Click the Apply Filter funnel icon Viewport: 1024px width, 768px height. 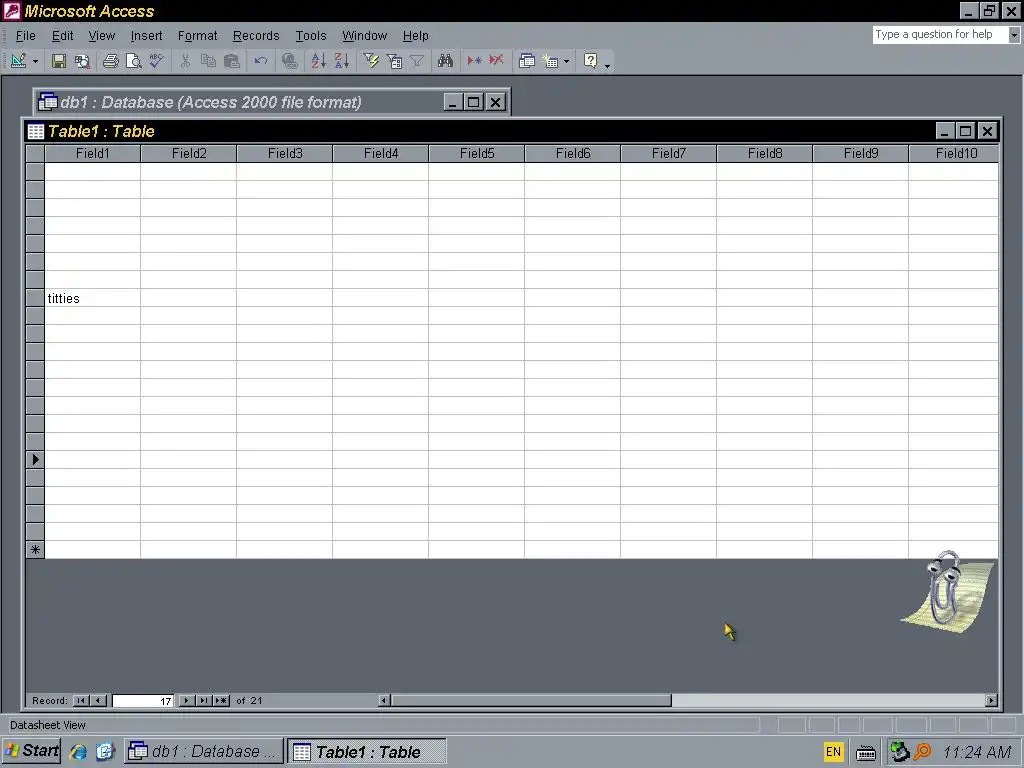tap(417, 61)
